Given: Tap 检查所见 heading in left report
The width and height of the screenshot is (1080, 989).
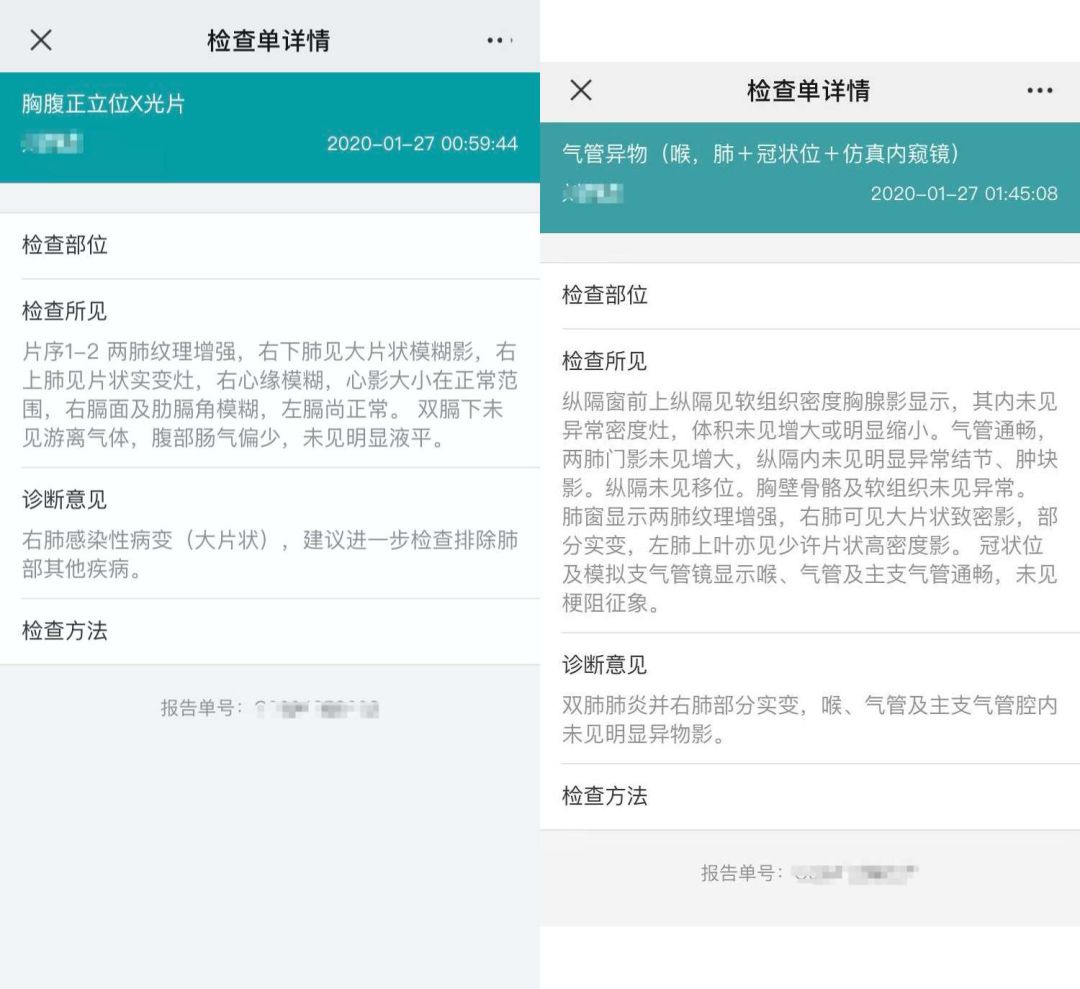Looking at the screenshot, I should [x=65, y=312].
